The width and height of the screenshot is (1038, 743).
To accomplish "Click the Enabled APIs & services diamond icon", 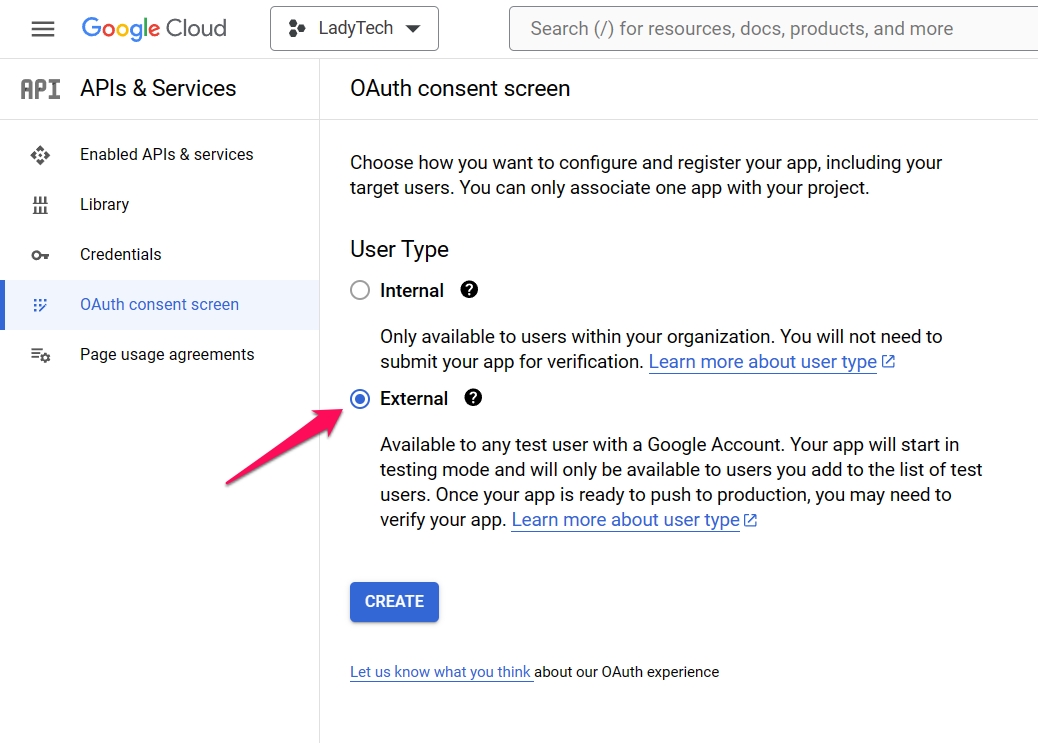I will point(40,155).
